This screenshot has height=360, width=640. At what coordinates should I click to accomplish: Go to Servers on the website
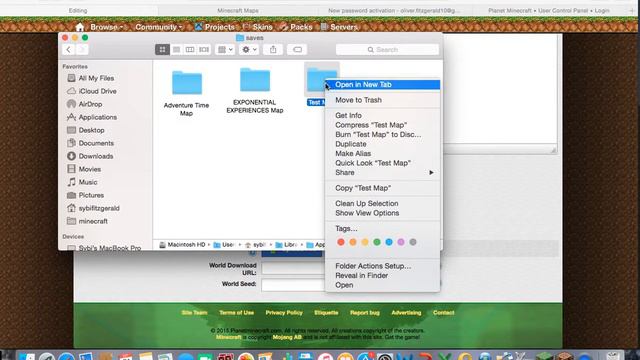pos(339,27)
